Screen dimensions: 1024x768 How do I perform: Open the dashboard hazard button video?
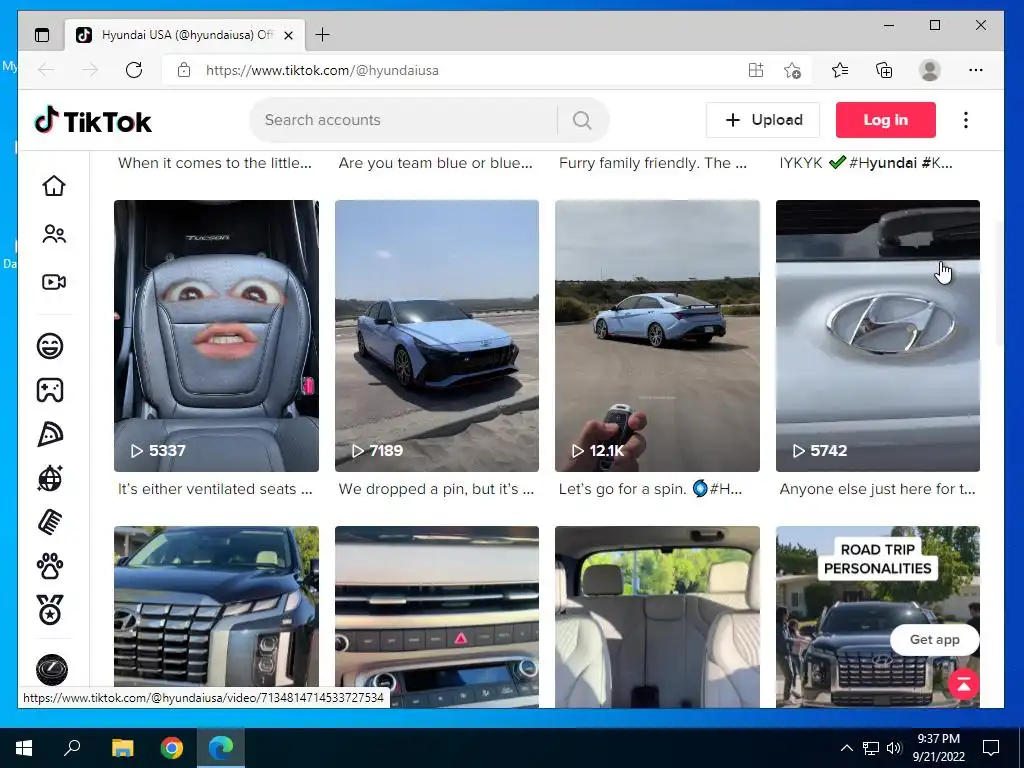(x=437, y=616)
